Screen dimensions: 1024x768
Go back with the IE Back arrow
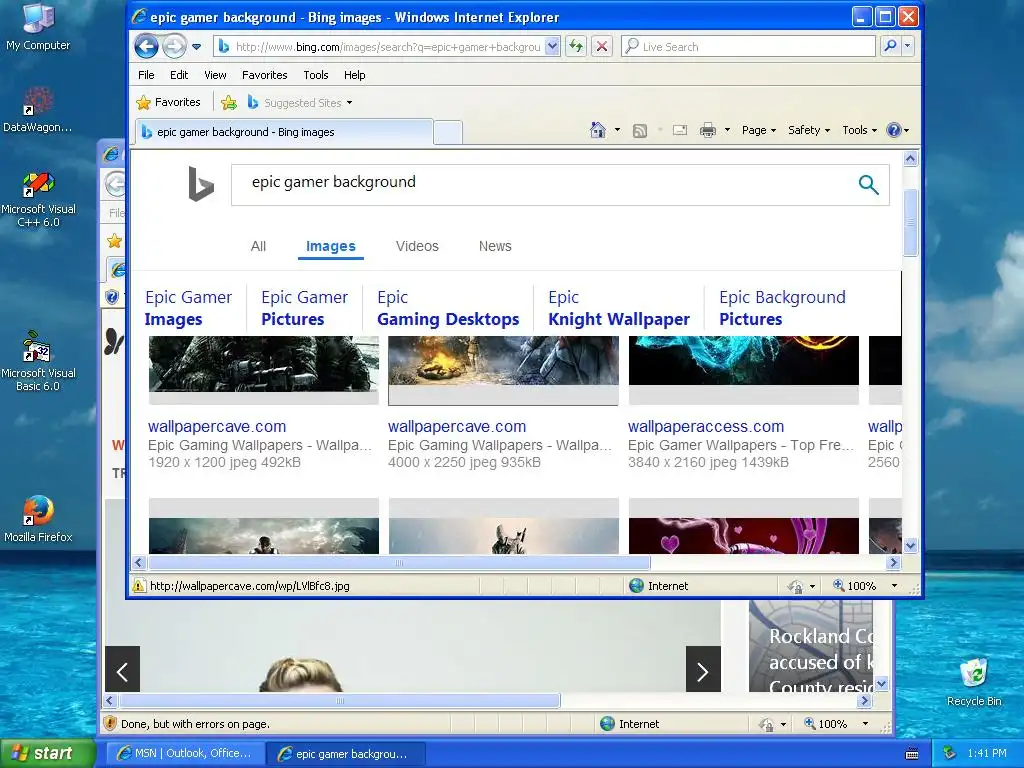146,46
